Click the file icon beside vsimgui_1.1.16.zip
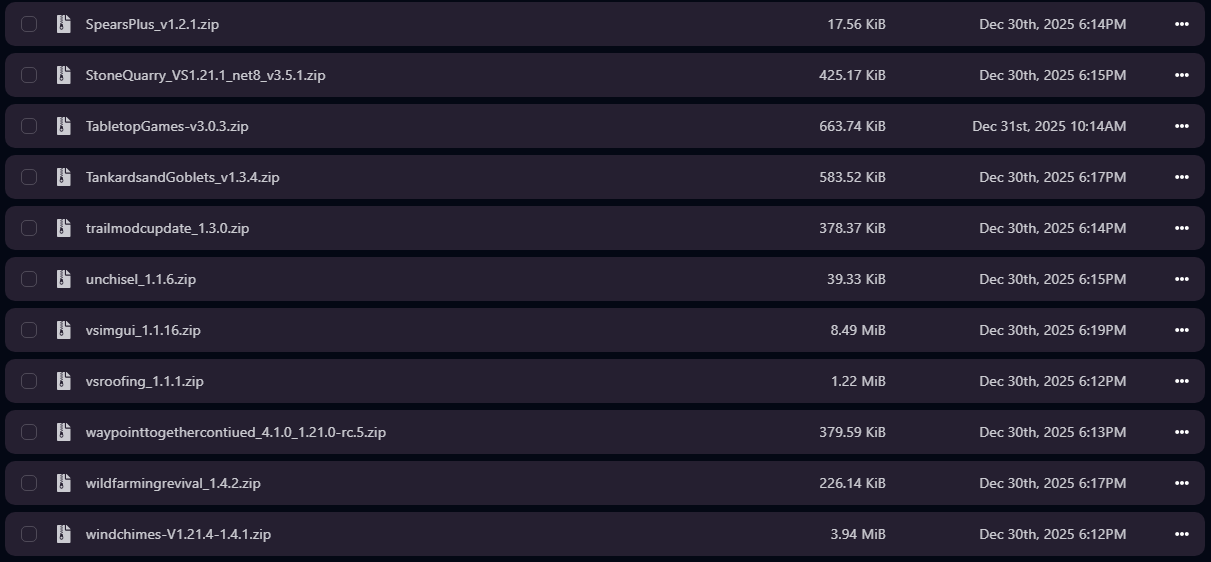Screen dimensions: 1211x562 [64, 330]
